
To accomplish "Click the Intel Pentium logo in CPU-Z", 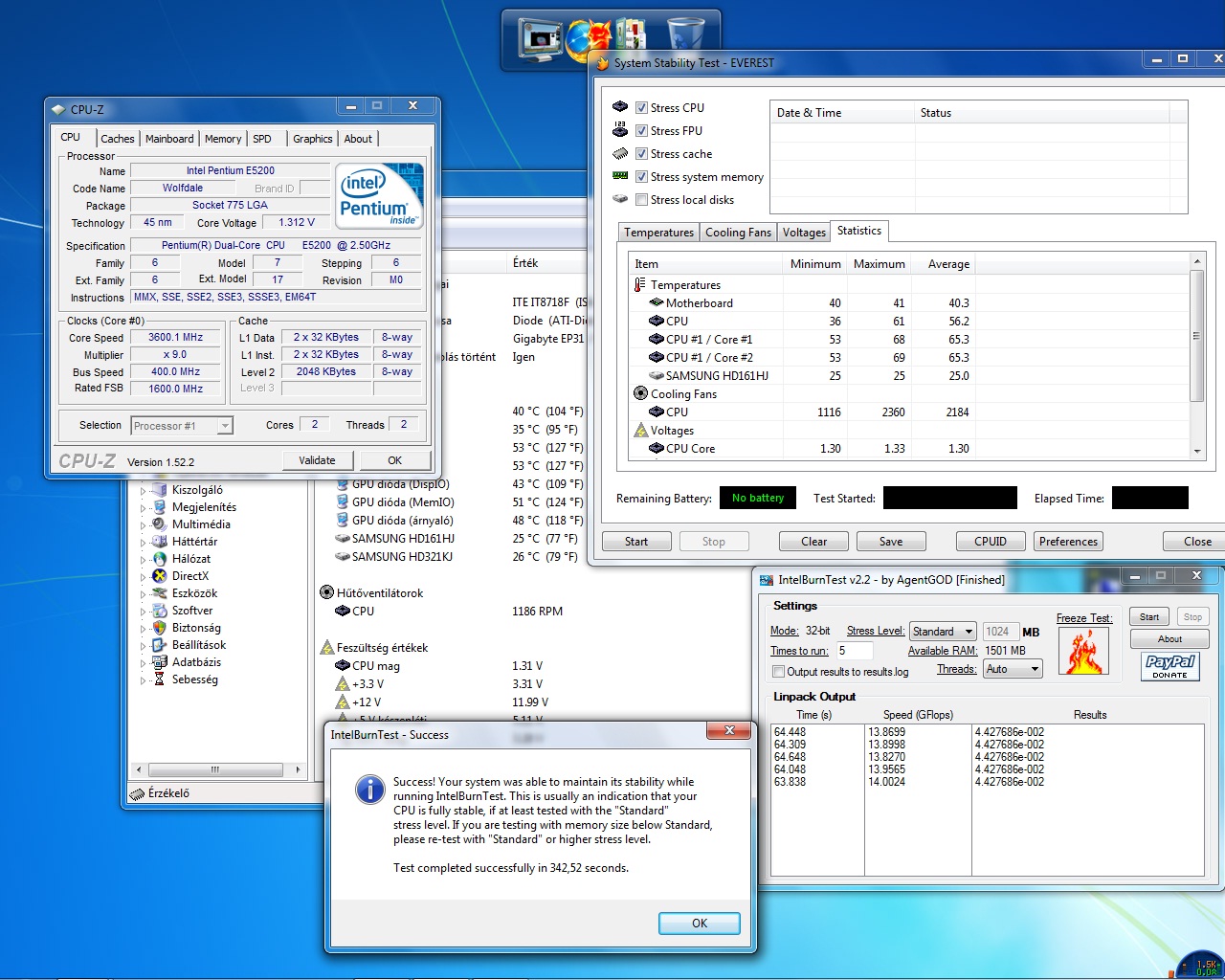I will (x=380, y=196).
